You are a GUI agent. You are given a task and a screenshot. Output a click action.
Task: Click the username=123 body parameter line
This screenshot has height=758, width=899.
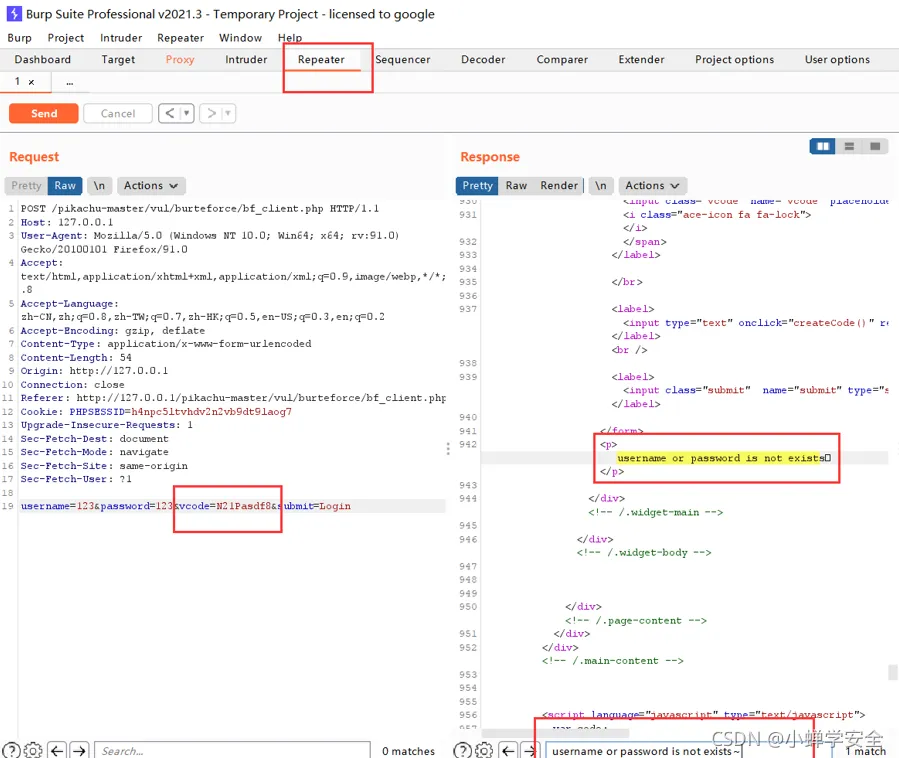coord(185,506)
